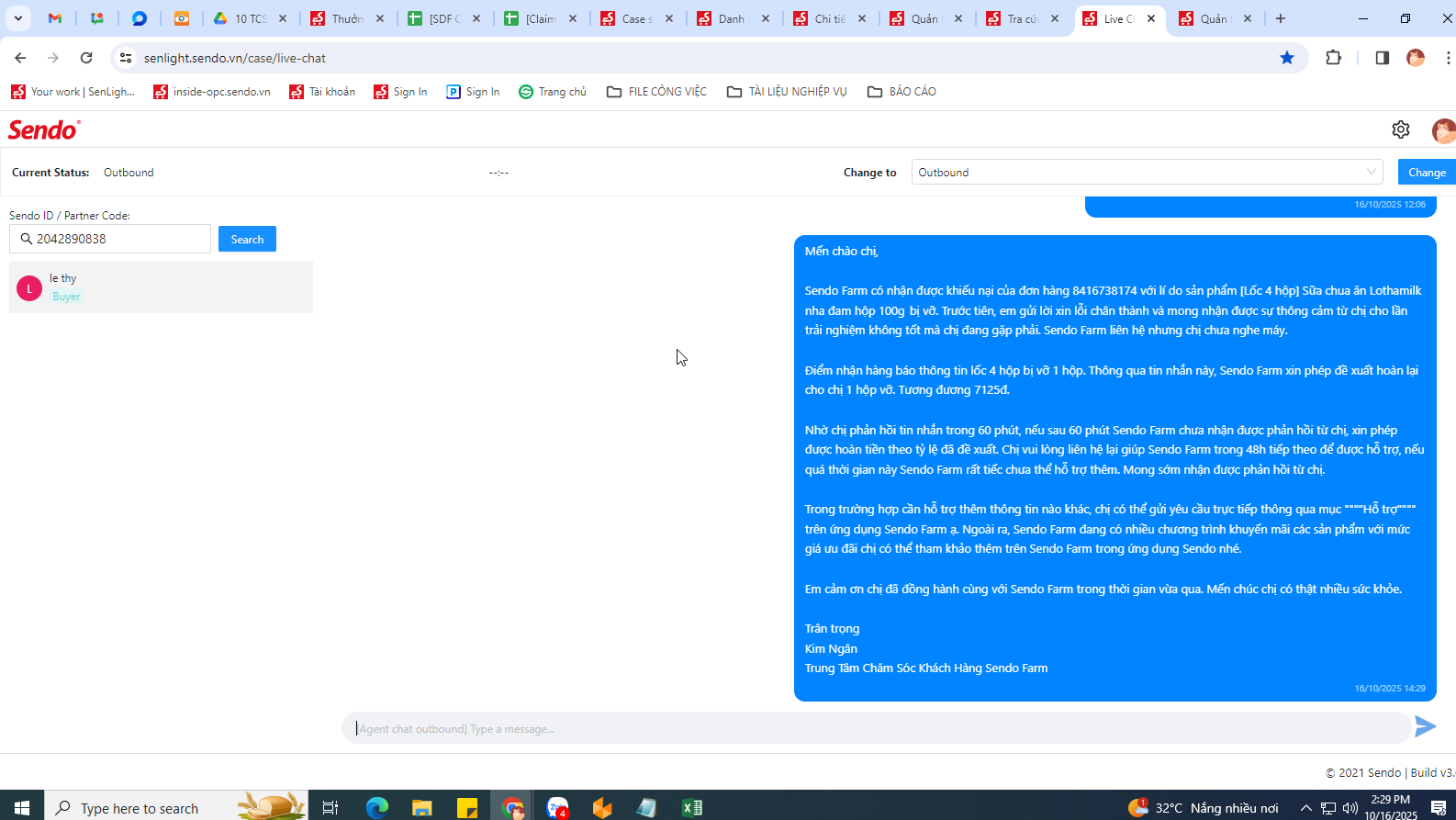
Task: Open the 'BÁO CÁO' bookmark folder
Action: point(902,92)
